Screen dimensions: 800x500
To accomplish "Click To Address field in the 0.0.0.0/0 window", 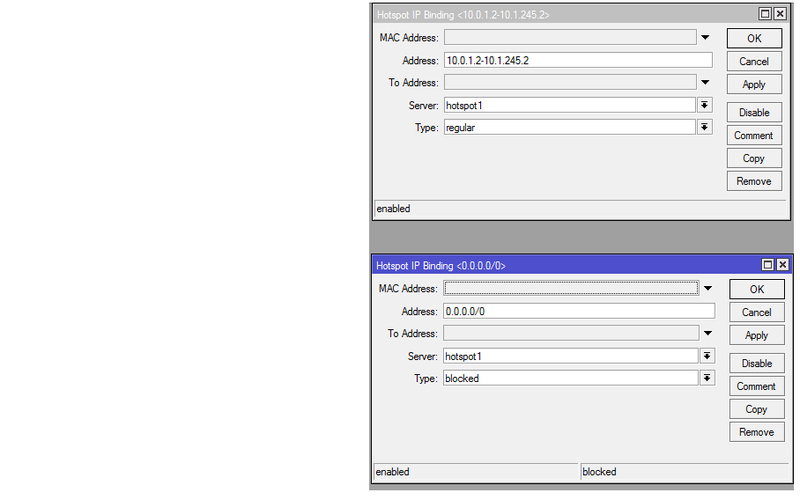I will pos(571,333).
